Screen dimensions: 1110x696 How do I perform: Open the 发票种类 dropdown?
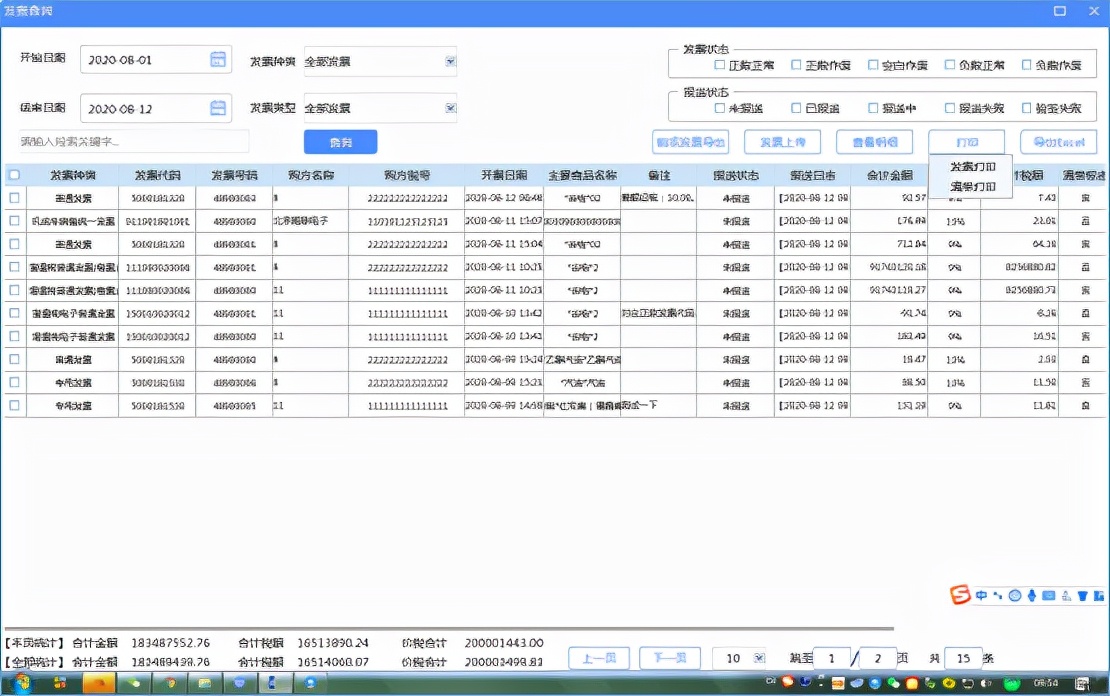[x=449, y=60]
